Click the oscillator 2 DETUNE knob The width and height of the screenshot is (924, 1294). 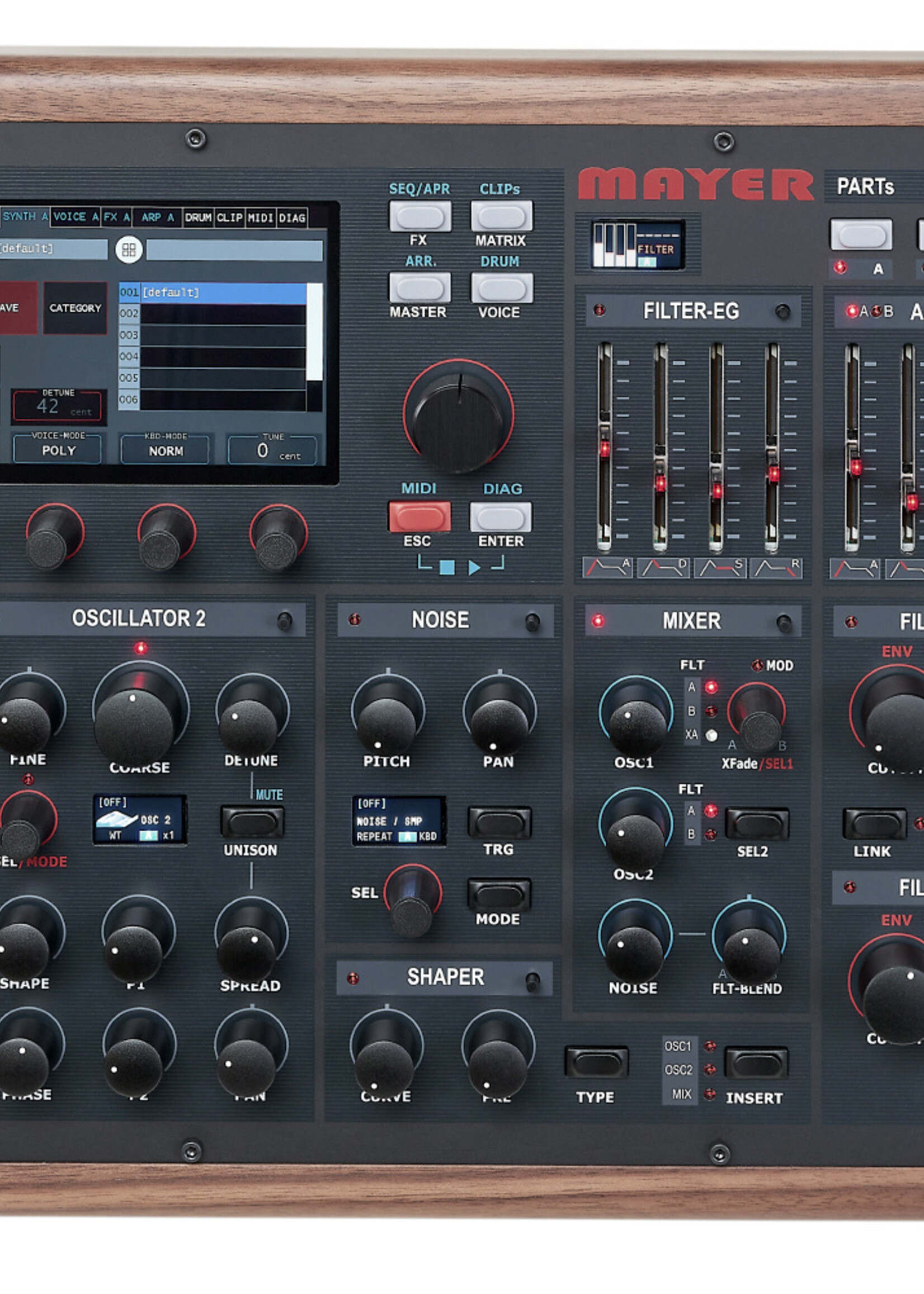pos(251,716)
